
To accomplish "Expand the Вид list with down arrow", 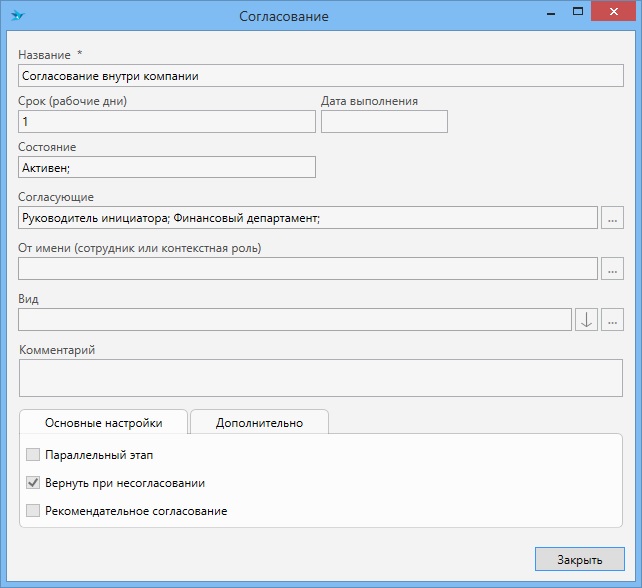I will coord(586,319).
